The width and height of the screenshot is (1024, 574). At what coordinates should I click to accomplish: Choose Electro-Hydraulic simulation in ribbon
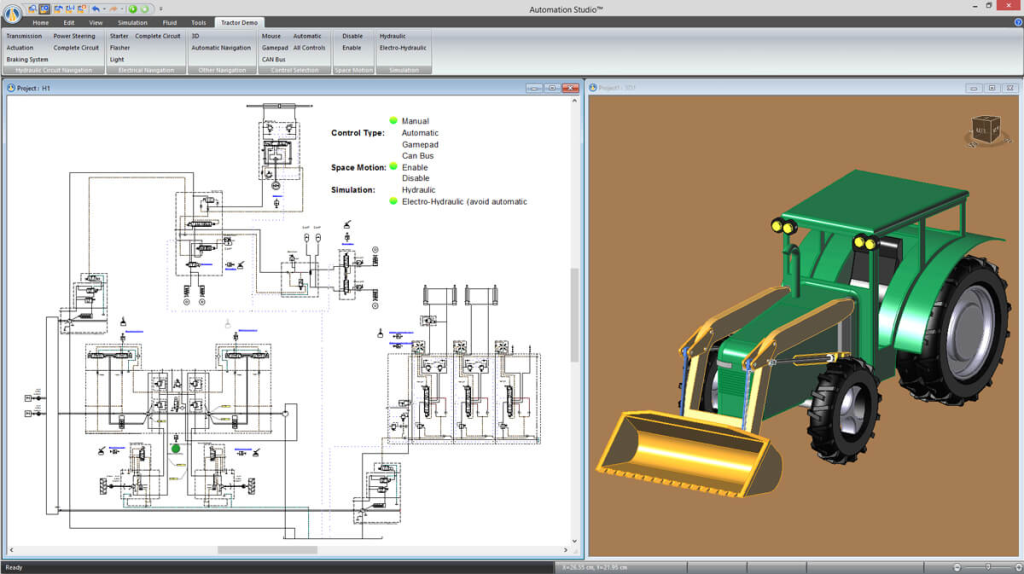(x=403, y=48)
